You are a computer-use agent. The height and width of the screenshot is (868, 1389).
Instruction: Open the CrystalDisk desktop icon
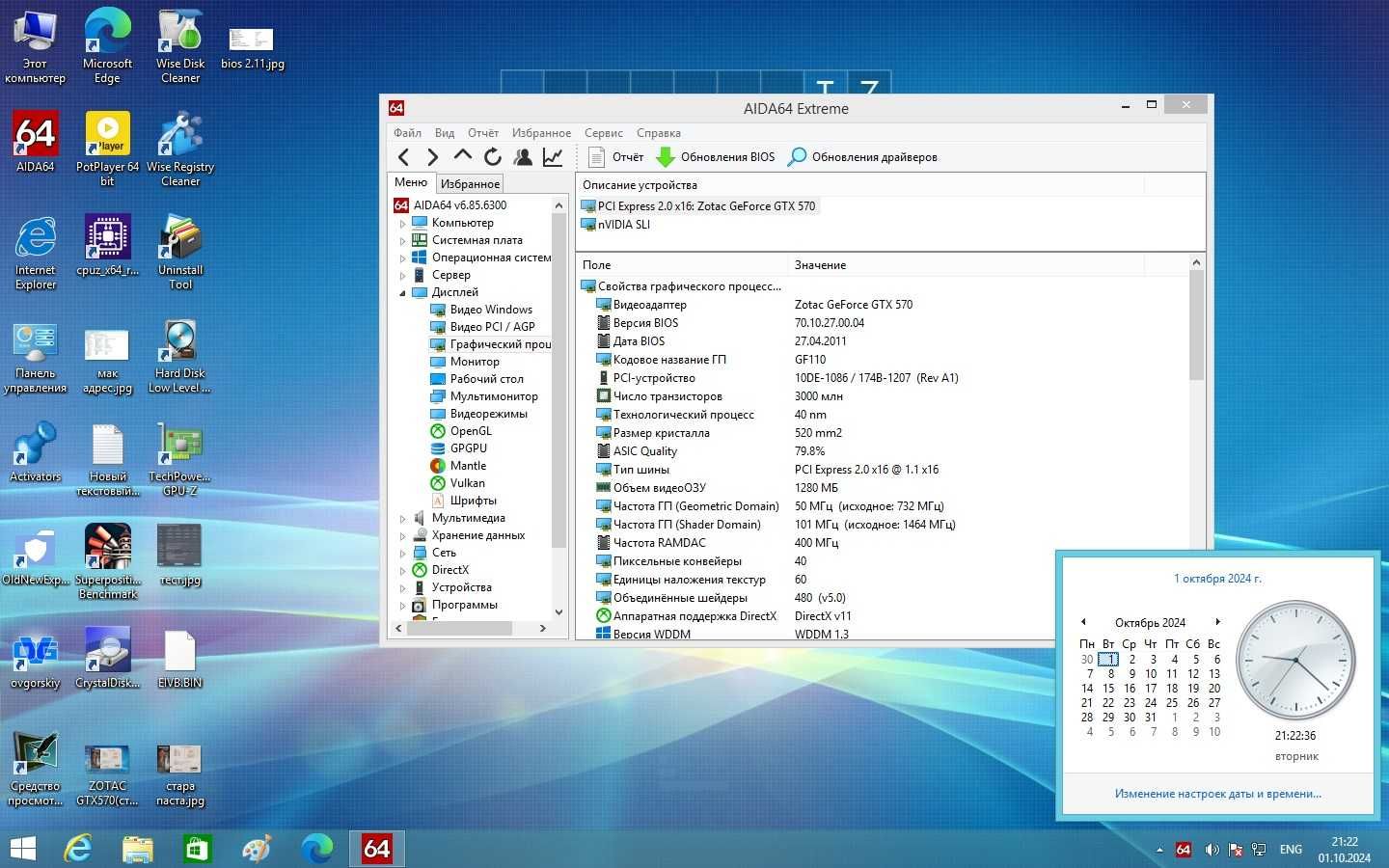[x=107, y=657]
